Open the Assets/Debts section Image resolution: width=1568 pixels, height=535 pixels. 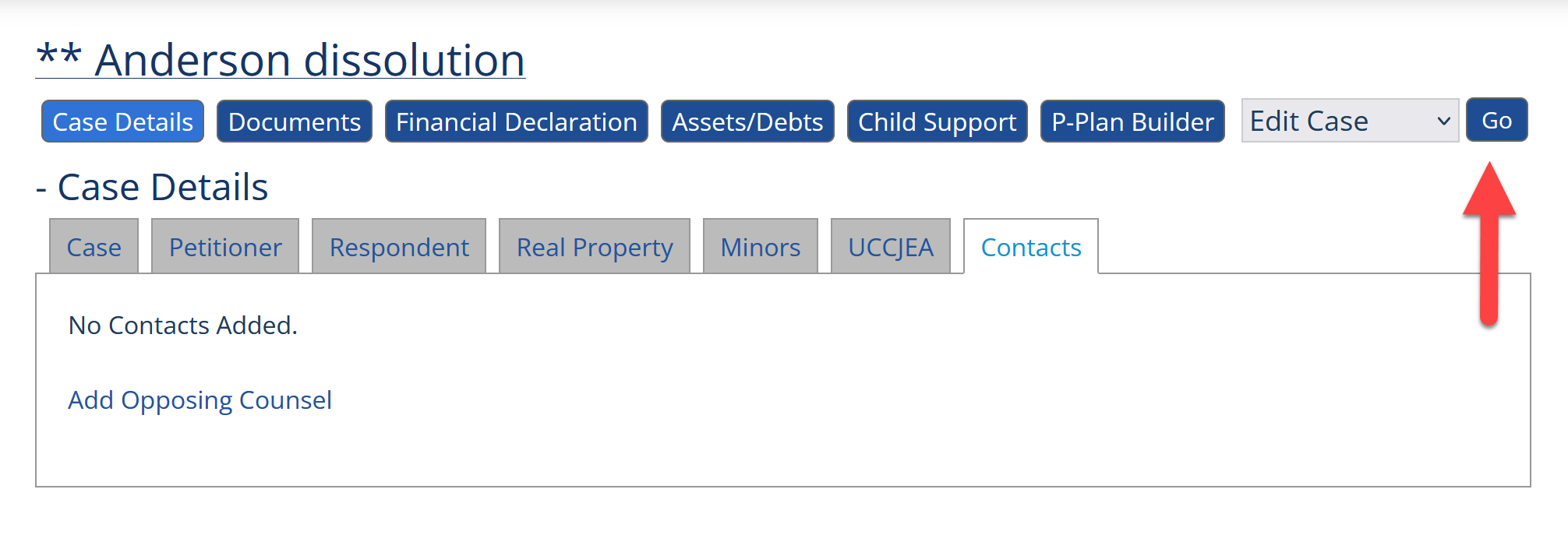pos(747,121)
